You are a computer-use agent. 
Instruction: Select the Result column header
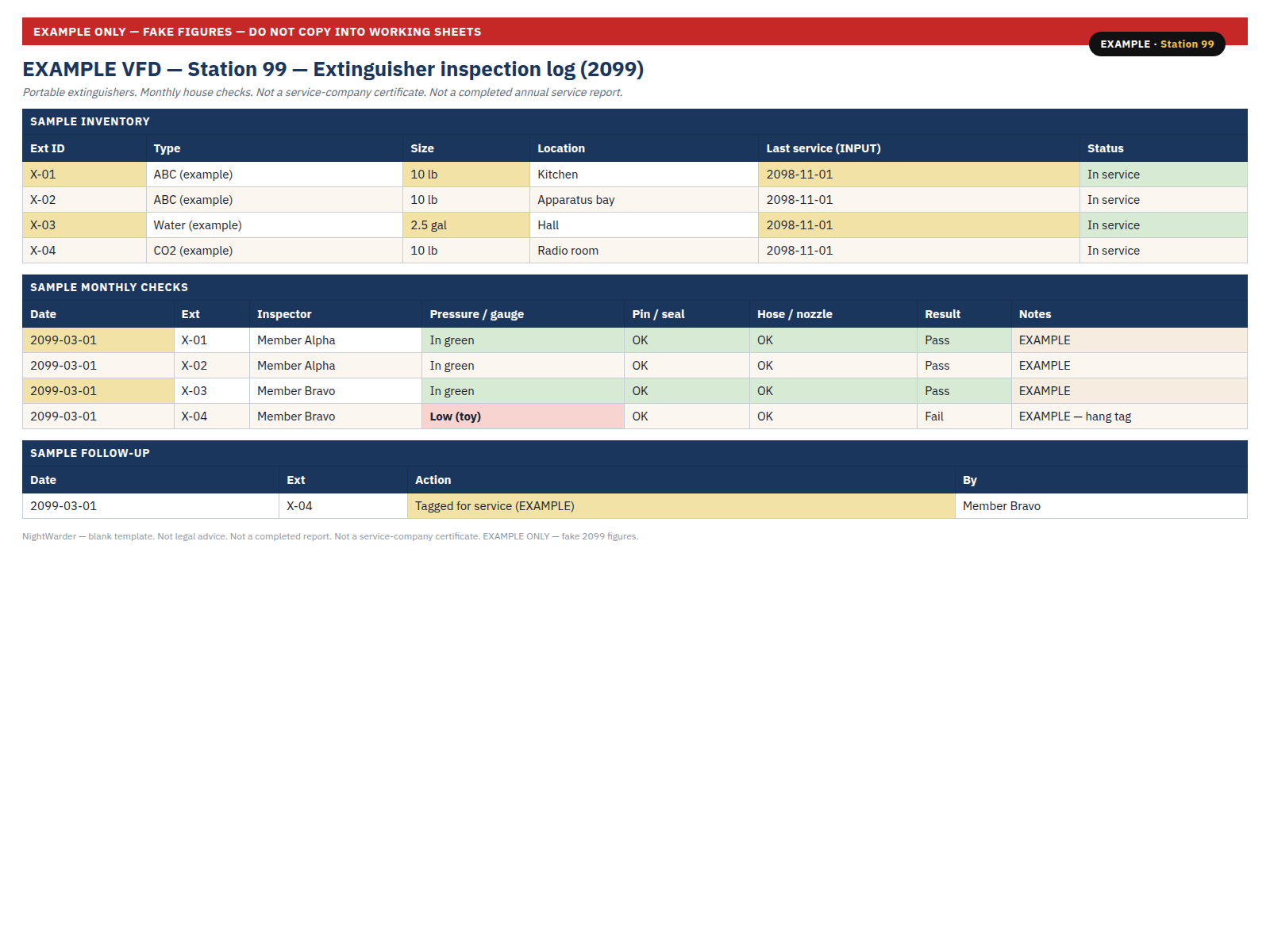pyautogui.click(x=964, y=314)
